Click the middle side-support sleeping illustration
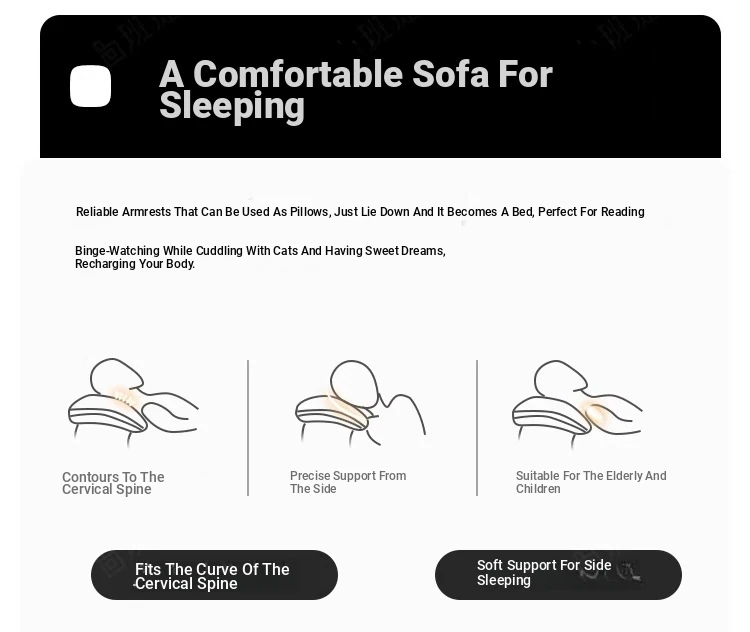 click(360, 402)
